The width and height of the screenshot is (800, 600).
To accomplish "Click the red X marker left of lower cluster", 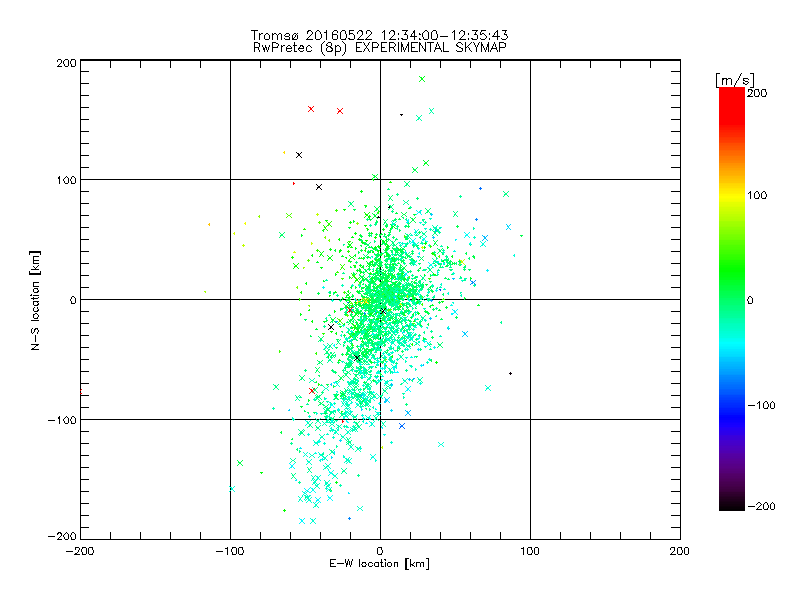I will click(312, 390).
